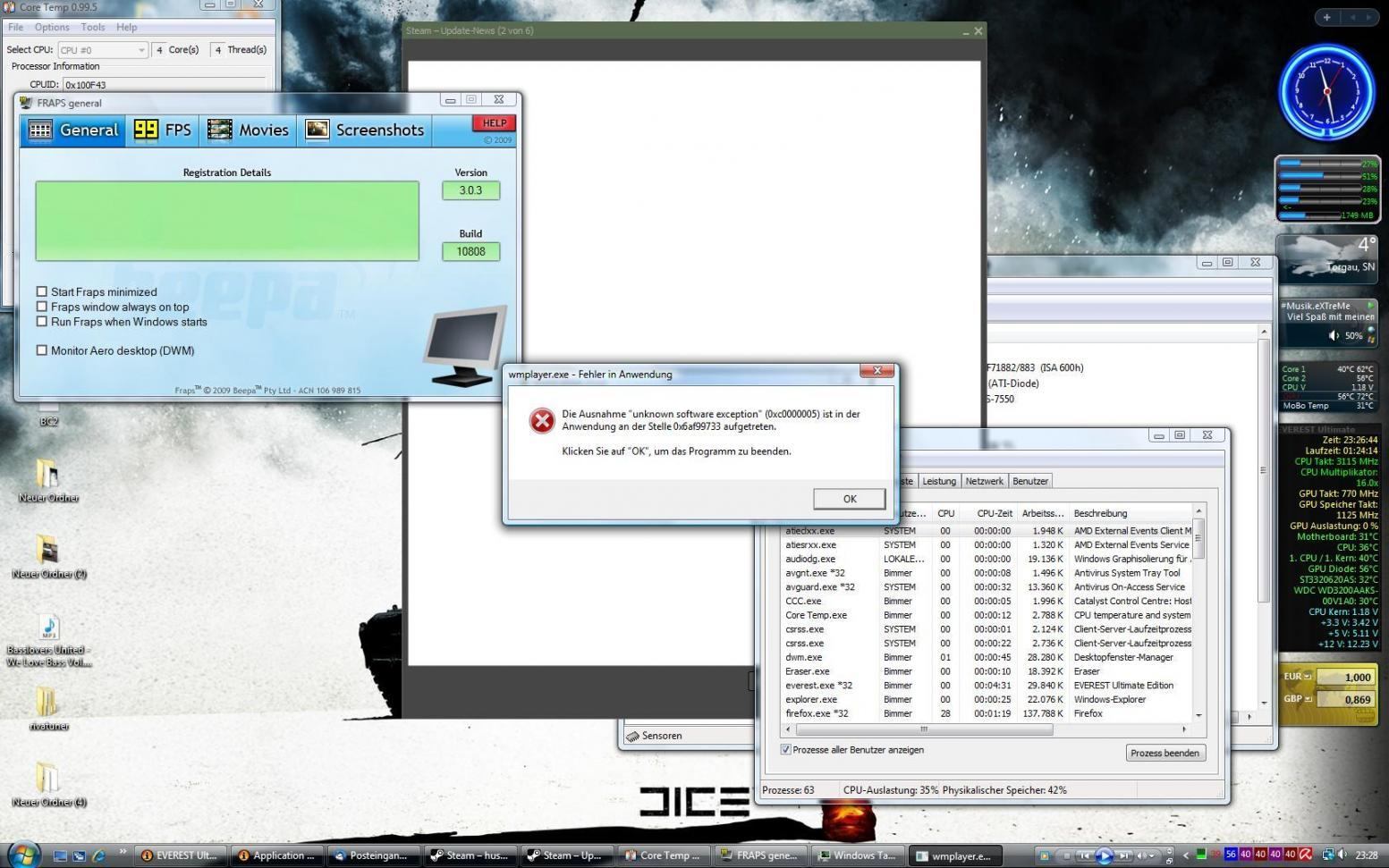The height and width of the screenshot is (868, 1389).
Task: Toggle Fraps window always on top
Action: tap(41, 307)
